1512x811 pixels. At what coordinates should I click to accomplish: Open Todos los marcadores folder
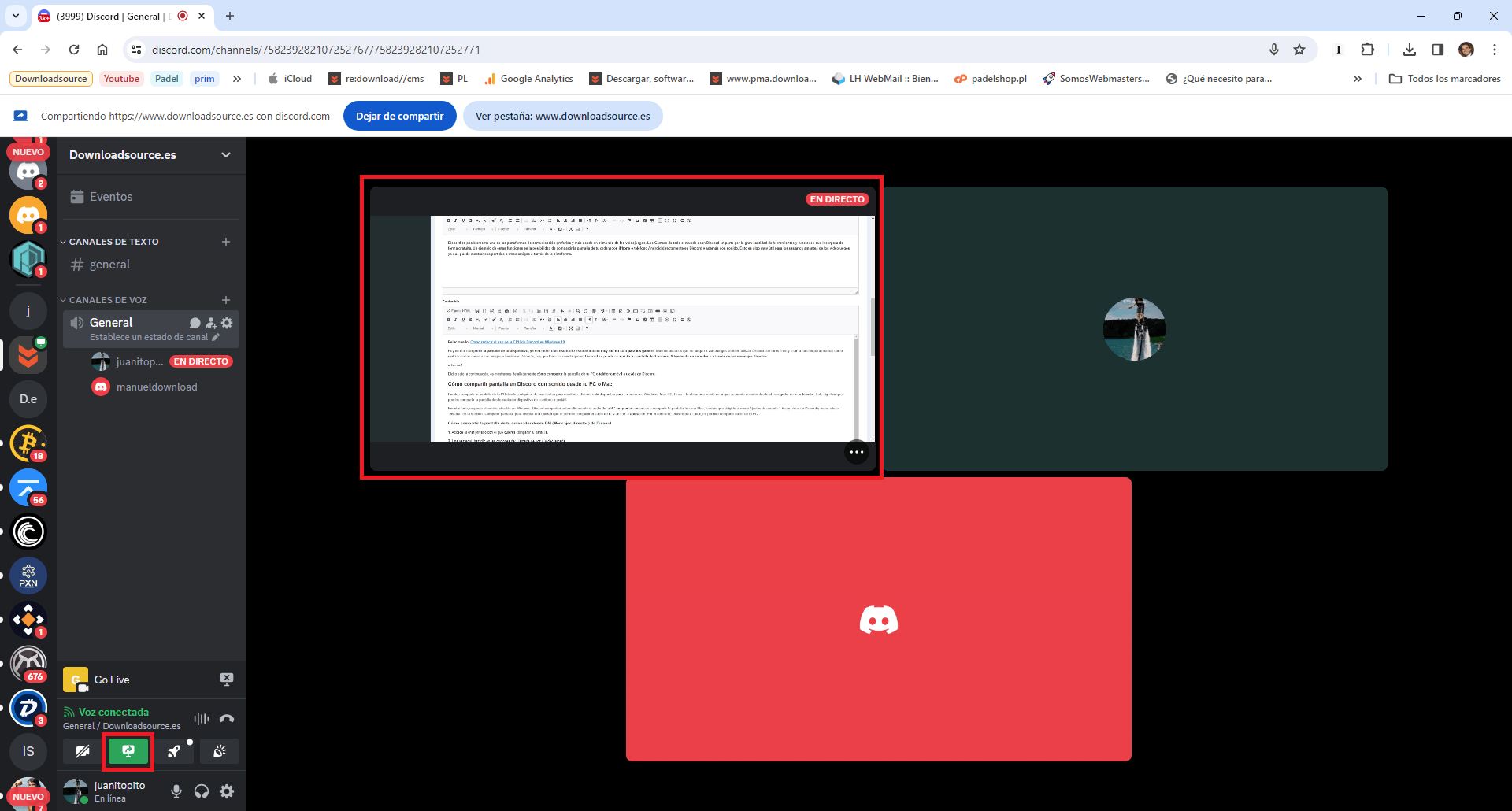point(1445,79)
